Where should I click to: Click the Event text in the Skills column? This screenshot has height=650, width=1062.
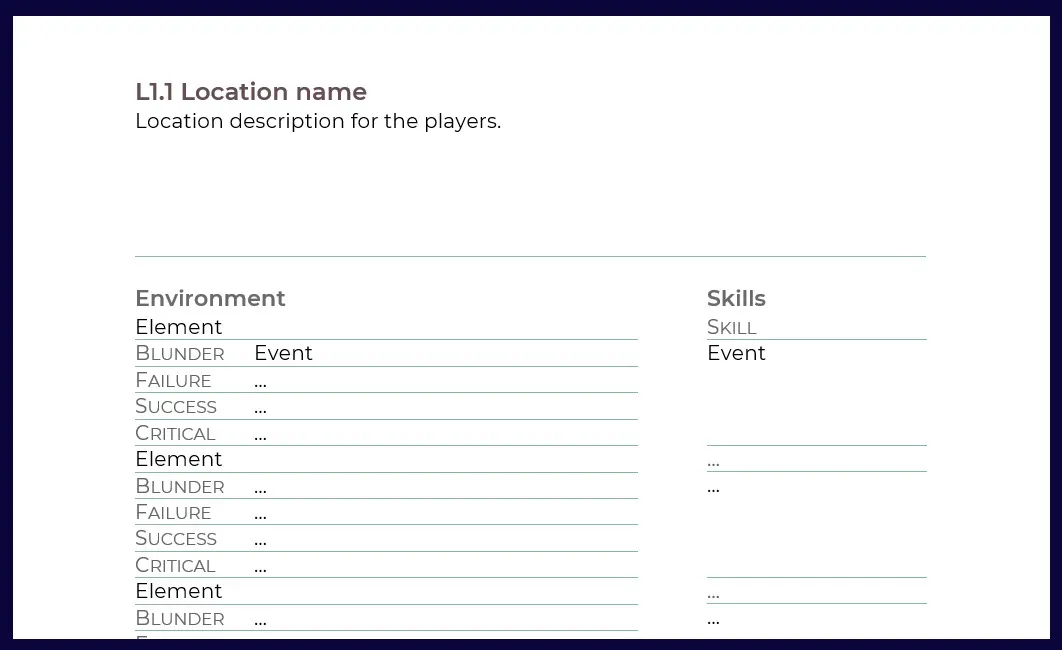click(x=736, y=353)
